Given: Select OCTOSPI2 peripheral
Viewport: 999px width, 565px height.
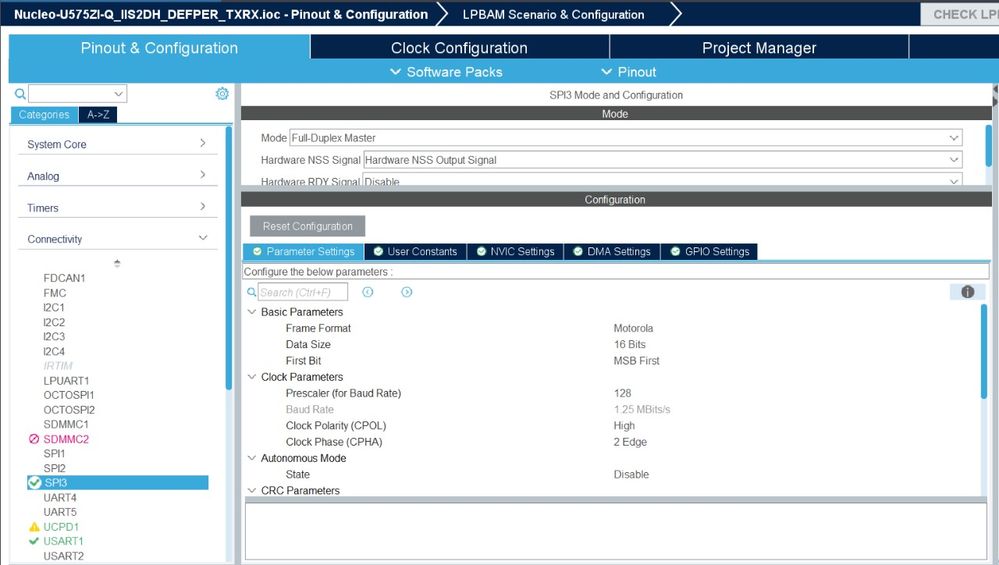Looking at the screenshot, I should click(x=69, y=410).
